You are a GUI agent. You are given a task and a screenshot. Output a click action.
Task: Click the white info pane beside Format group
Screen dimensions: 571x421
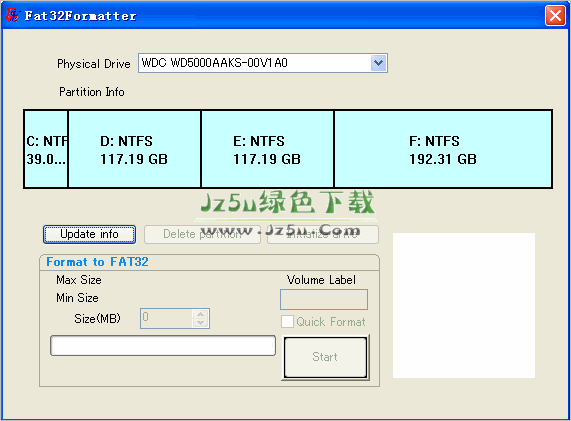[x=464, y=306]
